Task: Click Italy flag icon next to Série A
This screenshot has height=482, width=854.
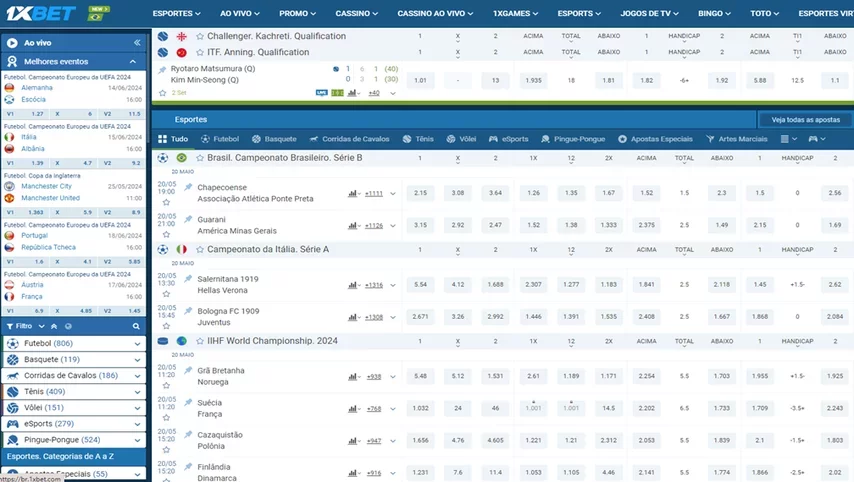Action: 181,249
